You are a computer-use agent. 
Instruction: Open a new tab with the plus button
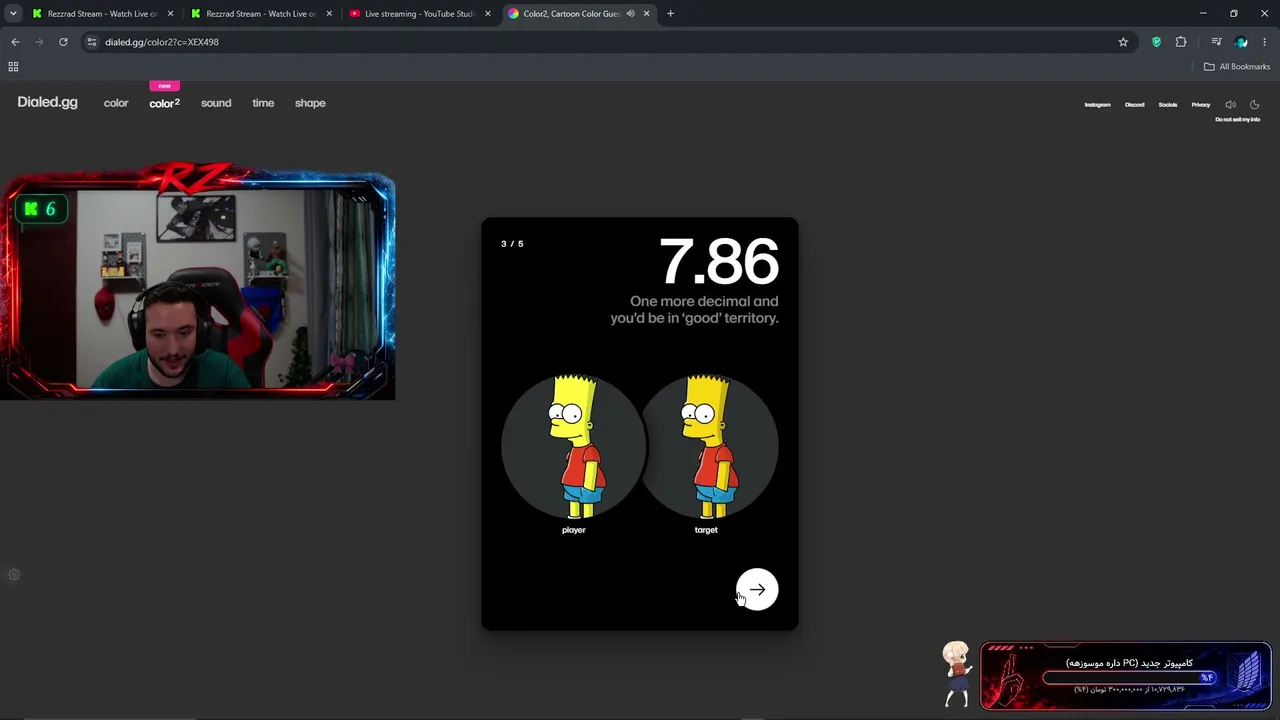click(670, 14)
